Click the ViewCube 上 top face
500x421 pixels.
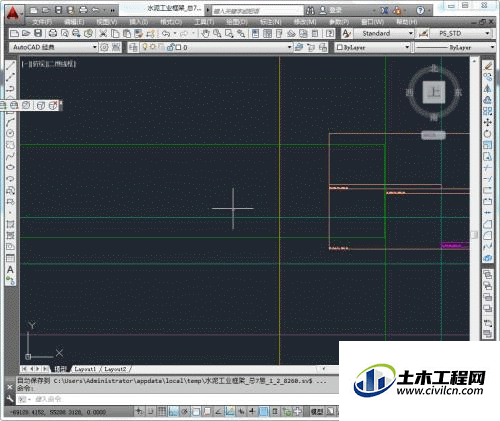click(x=434, y=92)
